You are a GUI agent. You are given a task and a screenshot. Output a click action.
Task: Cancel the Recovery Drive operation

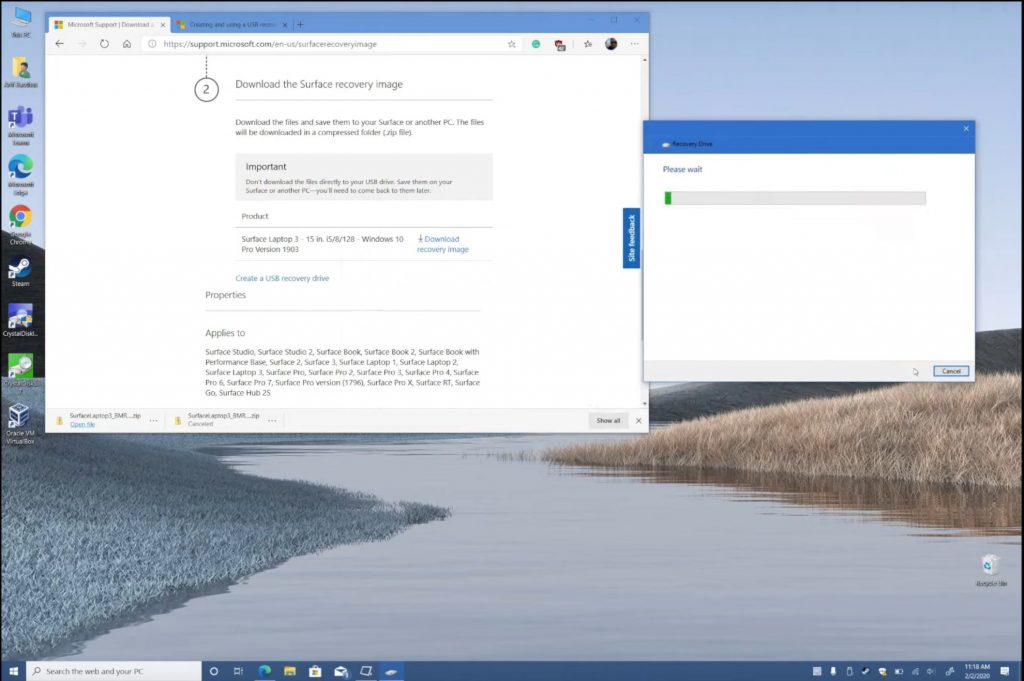click(951, 371)
